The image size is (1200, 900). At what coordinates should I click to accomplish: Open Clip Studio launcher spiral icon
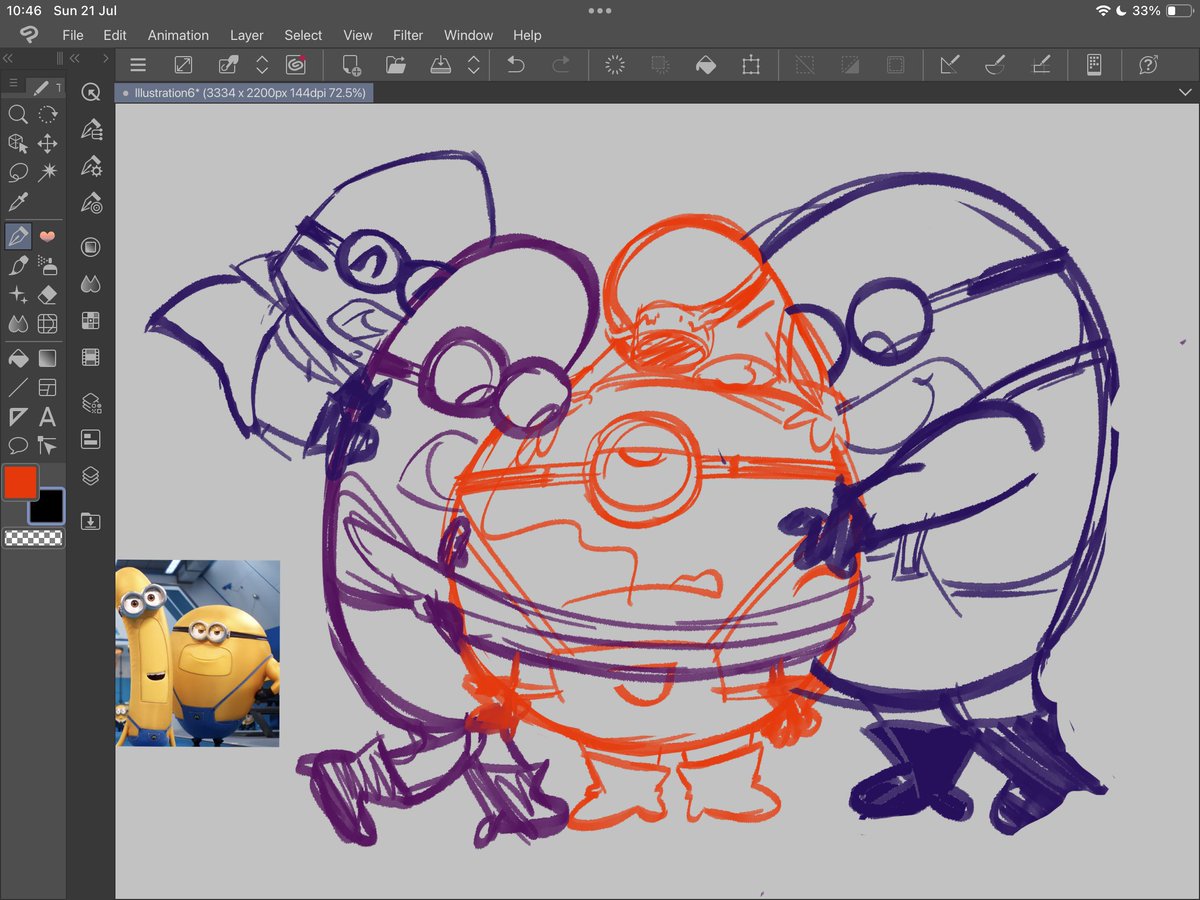tap(295, 65)
